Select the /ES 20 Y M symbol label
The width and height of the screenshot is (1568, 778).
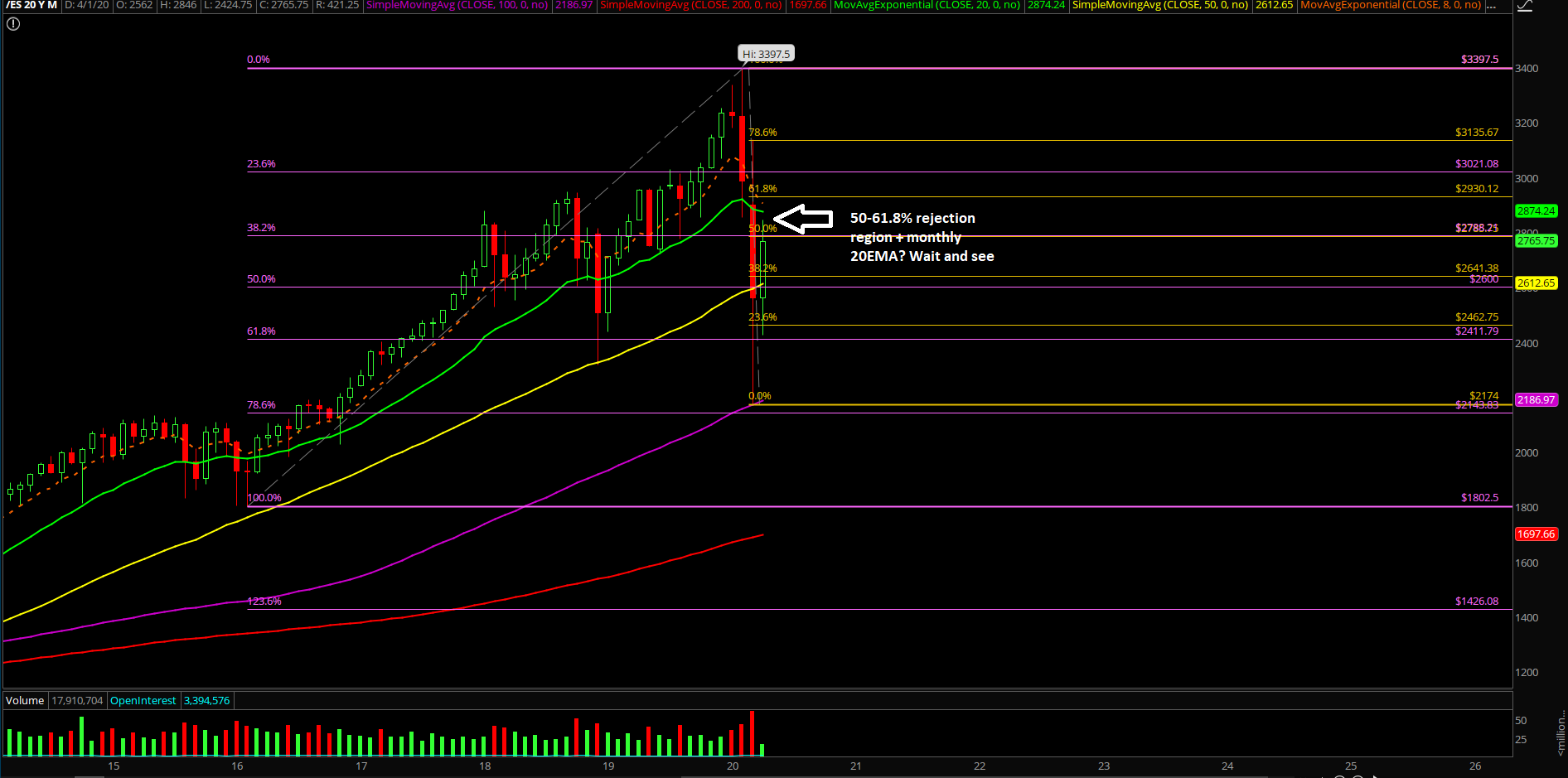pos(31,5)
